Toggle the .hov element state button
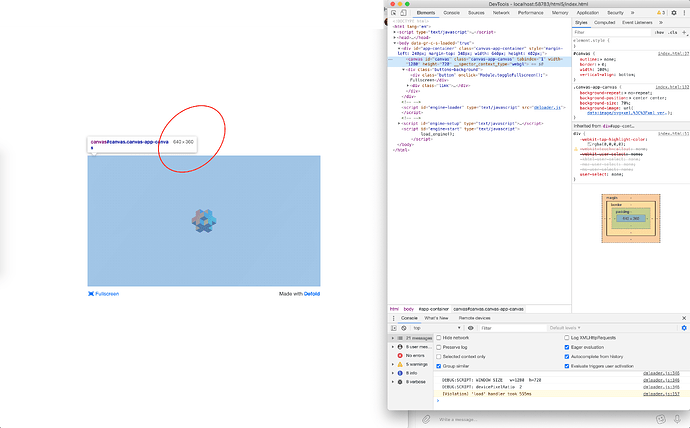 click(x=659, y=33)
